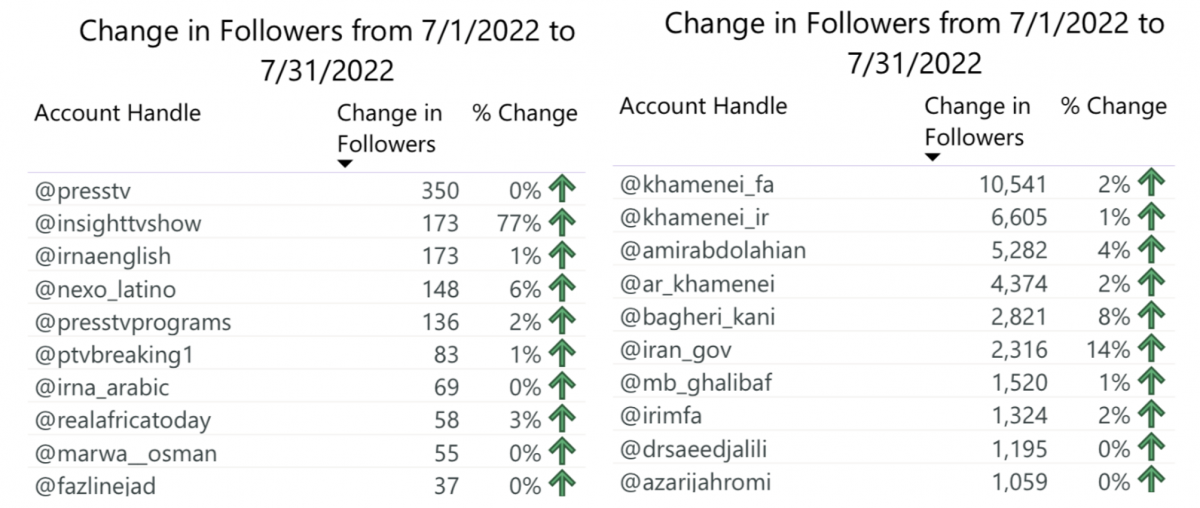Click the green arrow in @bagheri_kani row
Screen dimensions: 1200x508
[x=1152, y=316]
